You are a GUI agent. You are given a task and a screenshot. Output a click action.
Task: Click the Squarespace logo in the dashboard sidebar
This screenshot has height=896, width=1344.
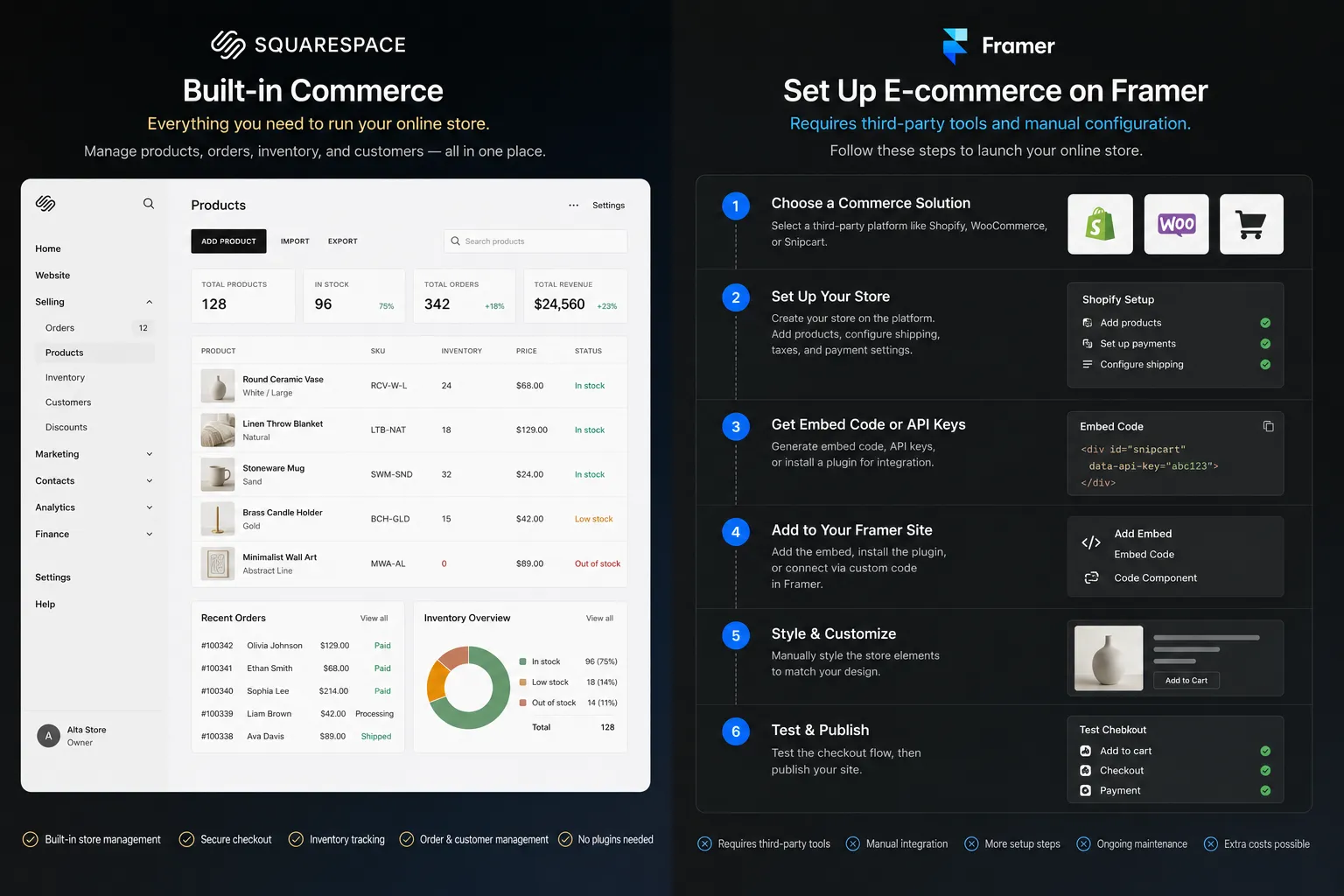[45, 204]
